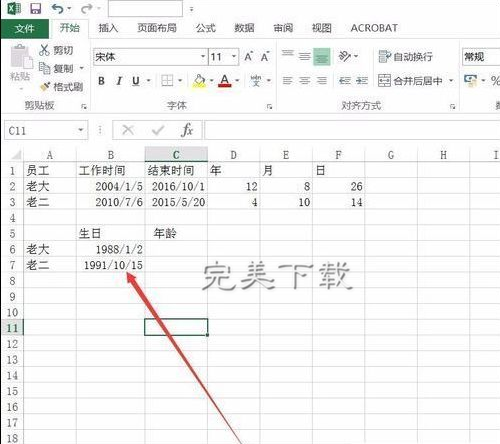Click the borders icon

(x=167, y=81)
